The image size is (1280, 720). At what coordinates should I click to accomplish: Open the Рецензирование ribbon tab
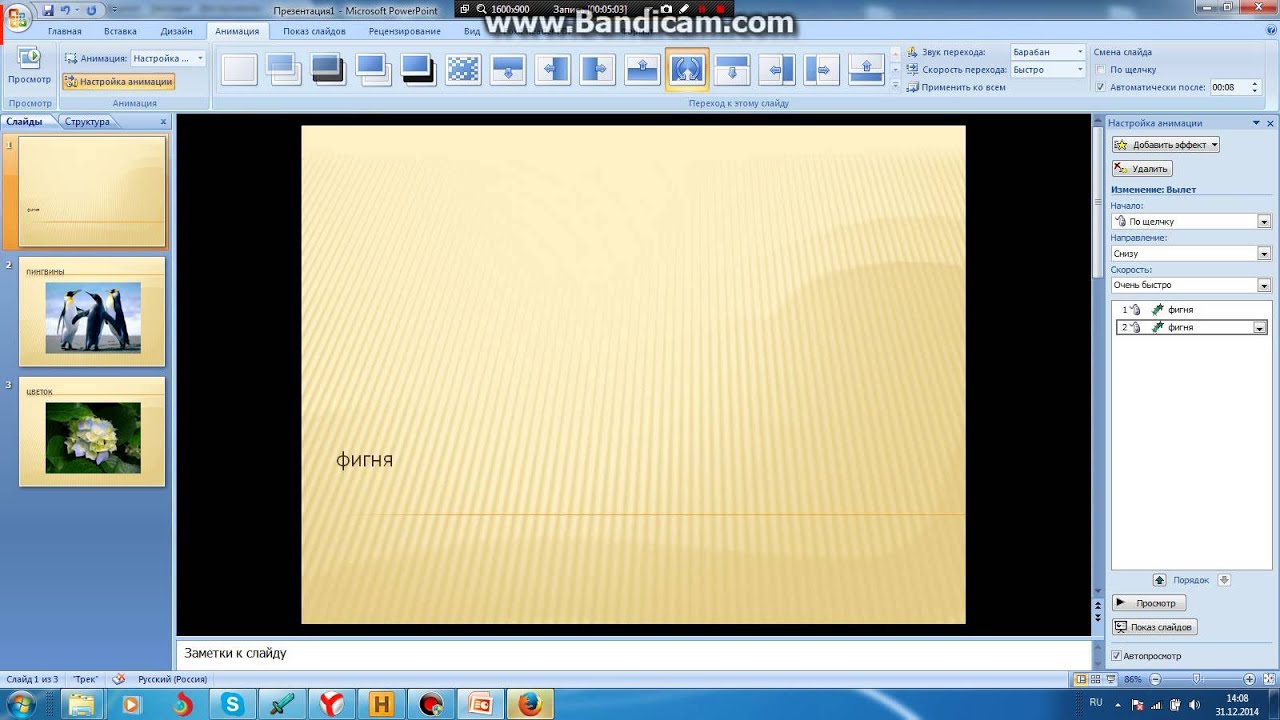404,31
